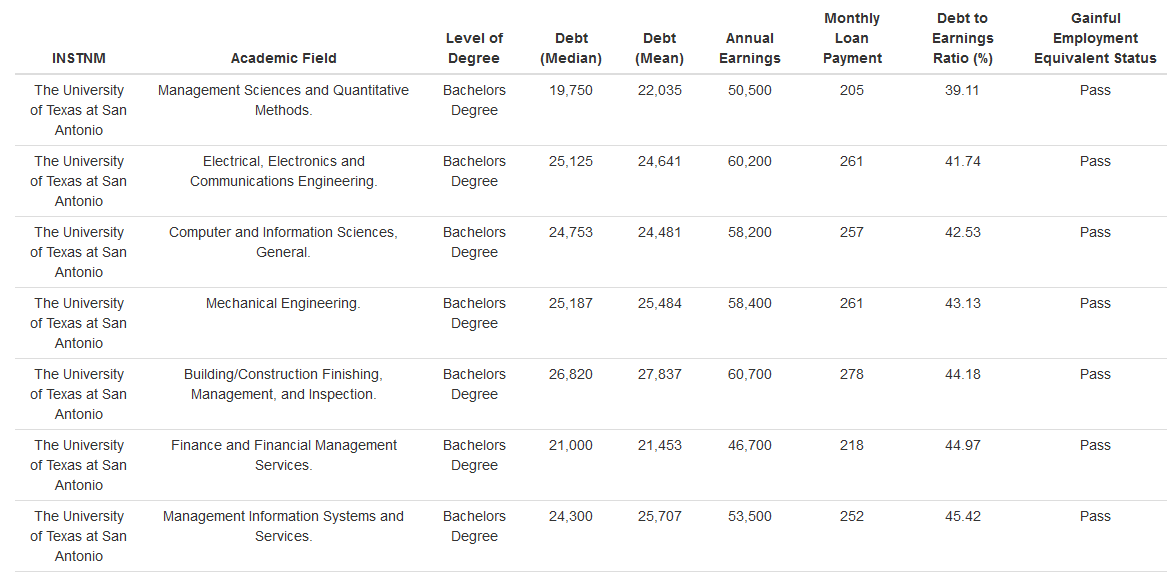Click Gainful Employment Equivalent Status header
Viewport: 1167px width, 575px height.
pos(1095,38)
